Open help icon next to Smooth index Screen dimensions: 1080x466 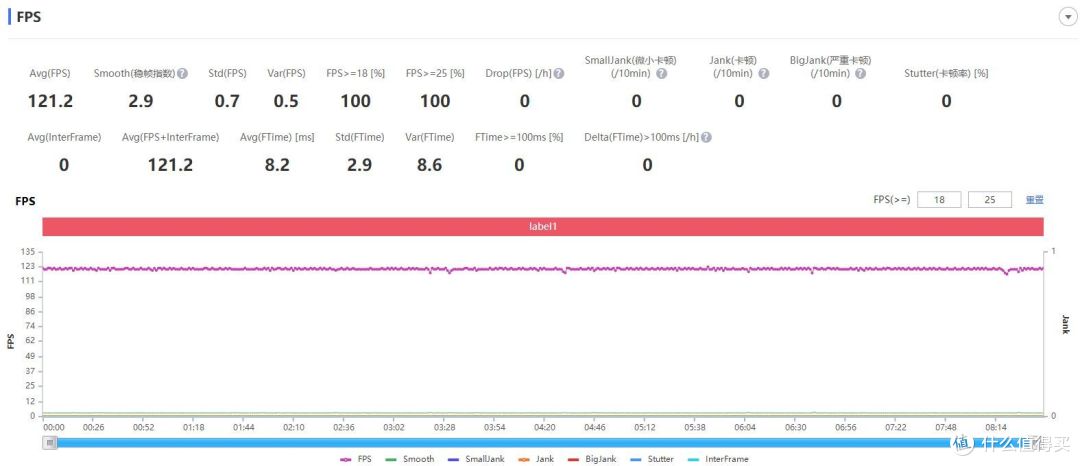click(183, 74)
